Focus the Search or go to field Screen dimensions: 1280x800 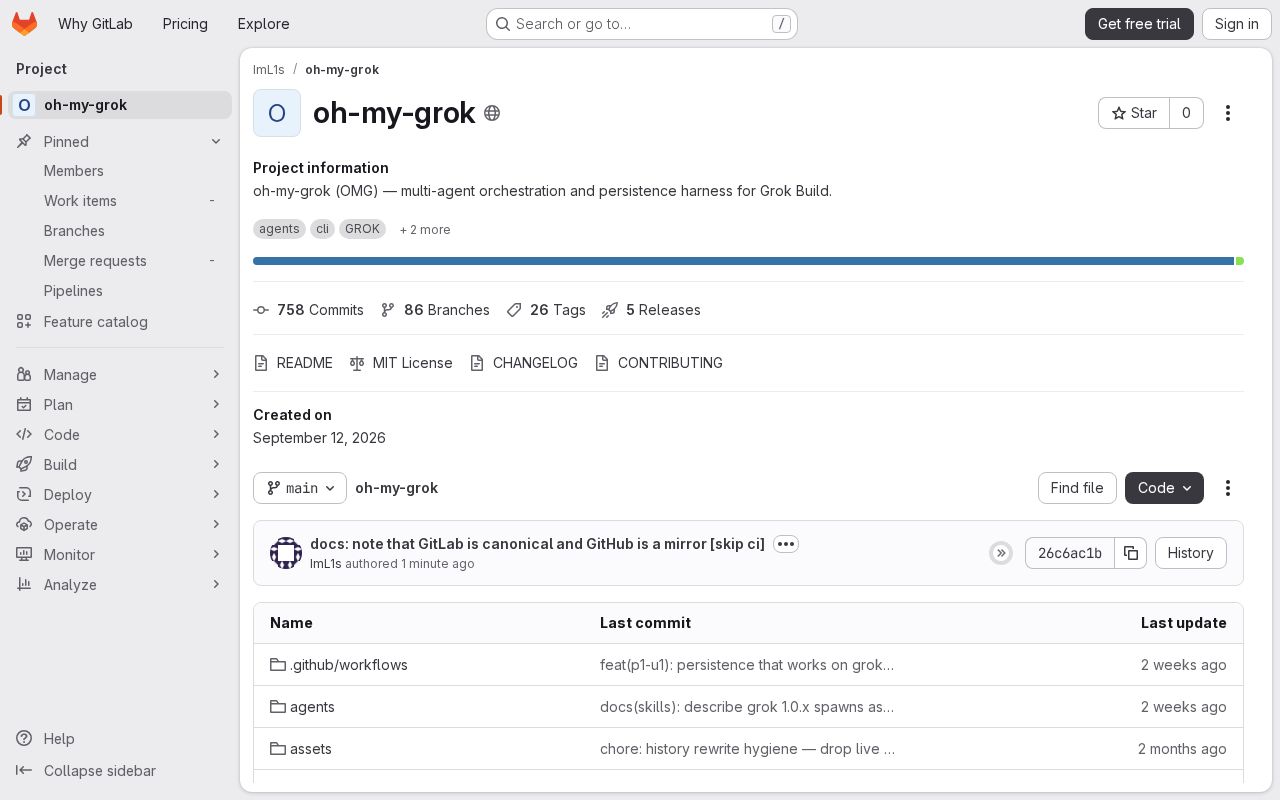(642, 24)
